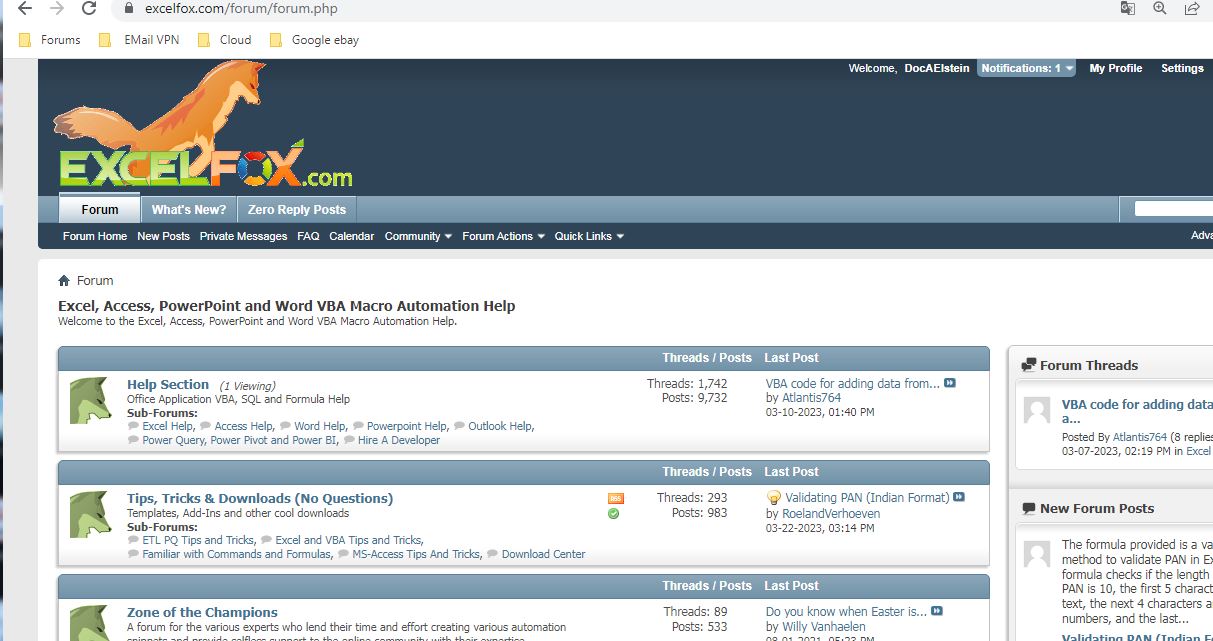Click the padlock site info icon
Image resolution: width=1213 pixels, height=641 pixels.
(127, 9)
